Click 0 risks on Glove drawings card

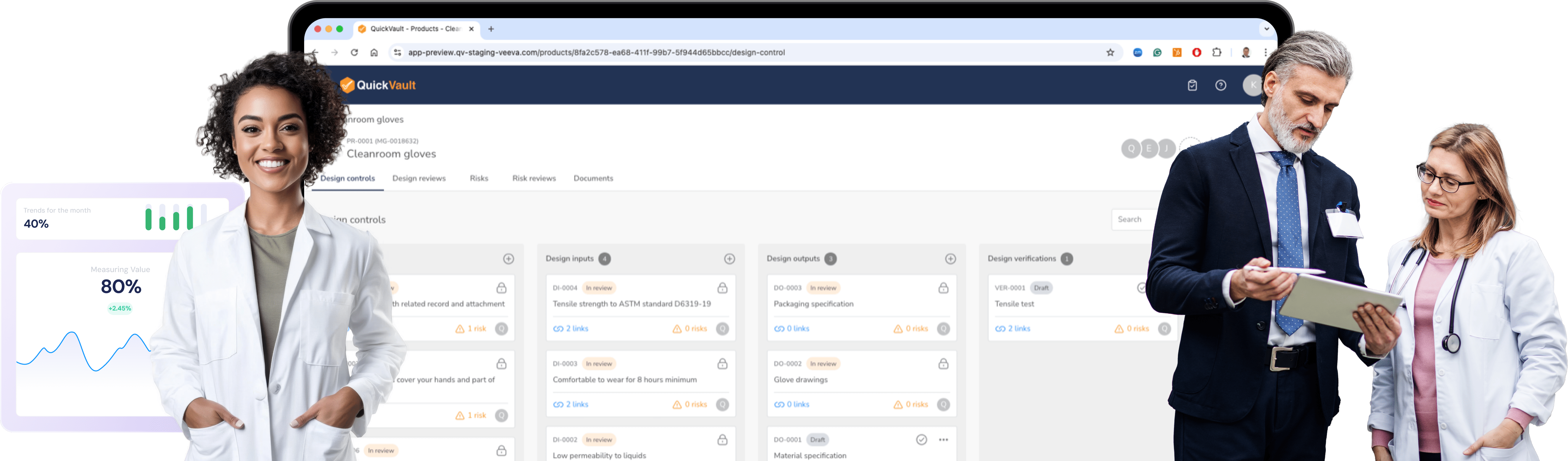(x=911, y=405)
